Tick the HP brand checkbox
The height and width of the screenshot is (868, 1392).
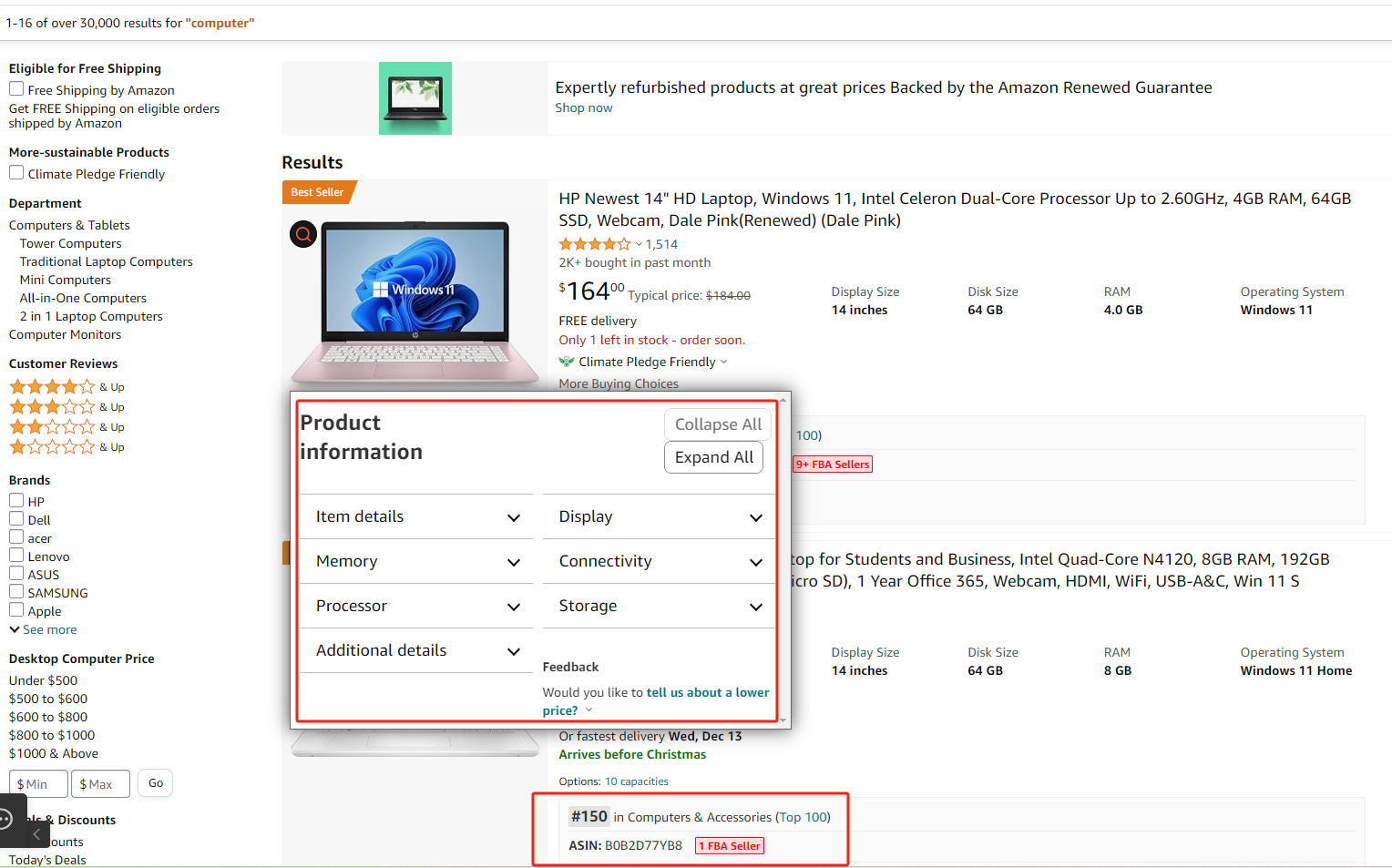(16, 500)
